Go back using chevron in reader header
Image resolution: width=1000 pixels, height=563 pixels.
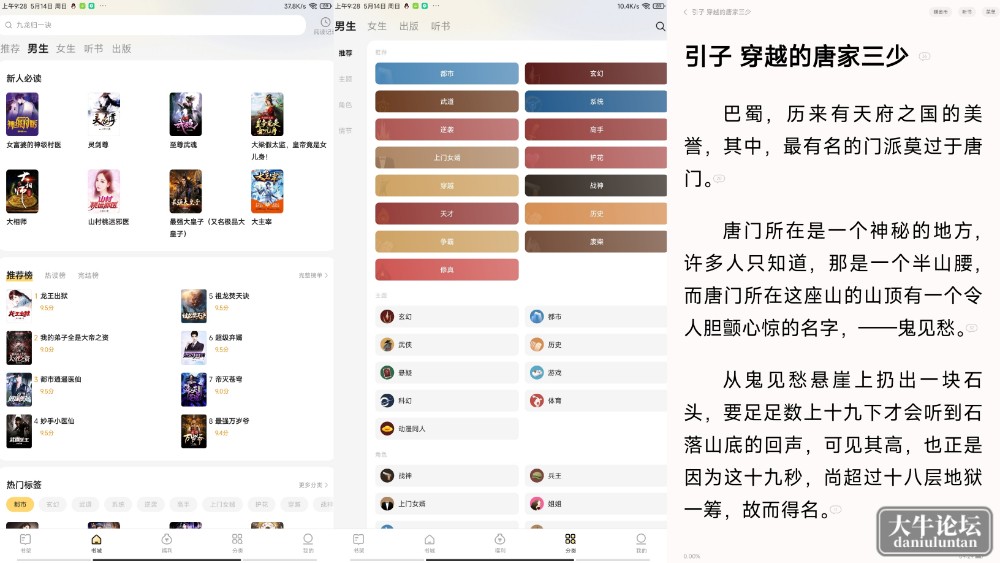pos(686,12)
